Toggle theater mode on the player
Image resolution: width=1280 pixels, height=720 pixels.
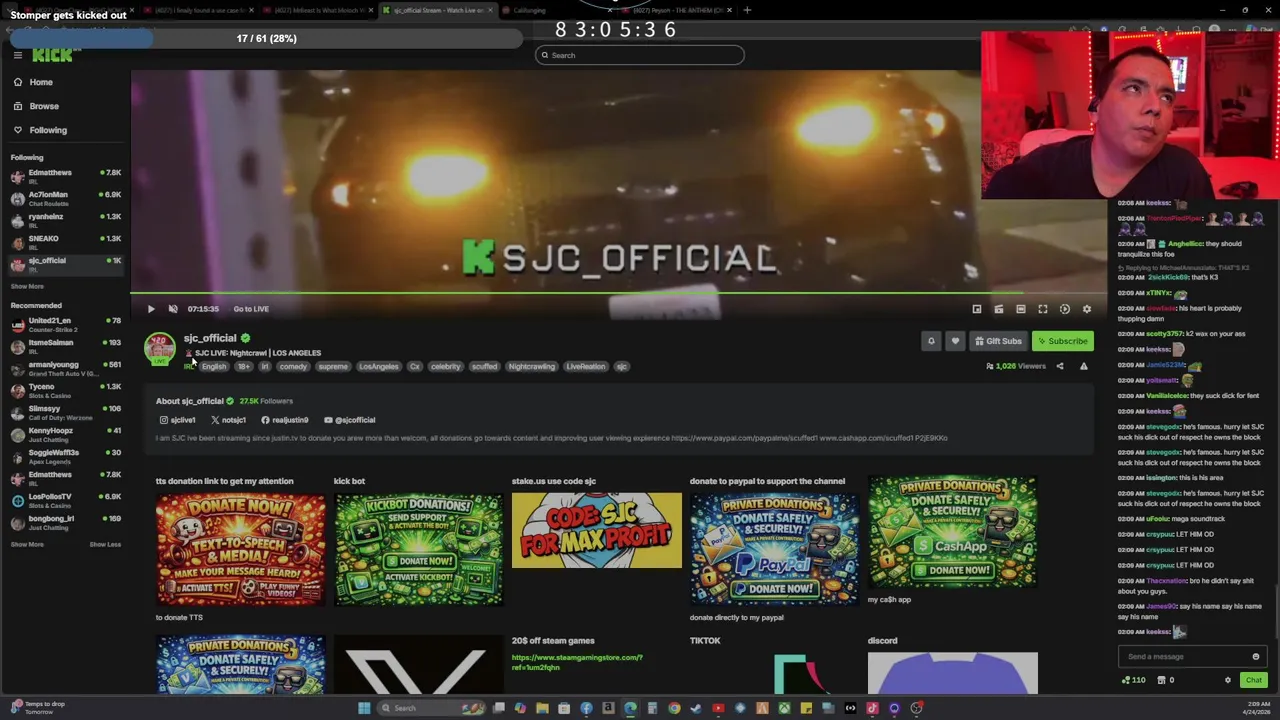[x=1021, y=309]
